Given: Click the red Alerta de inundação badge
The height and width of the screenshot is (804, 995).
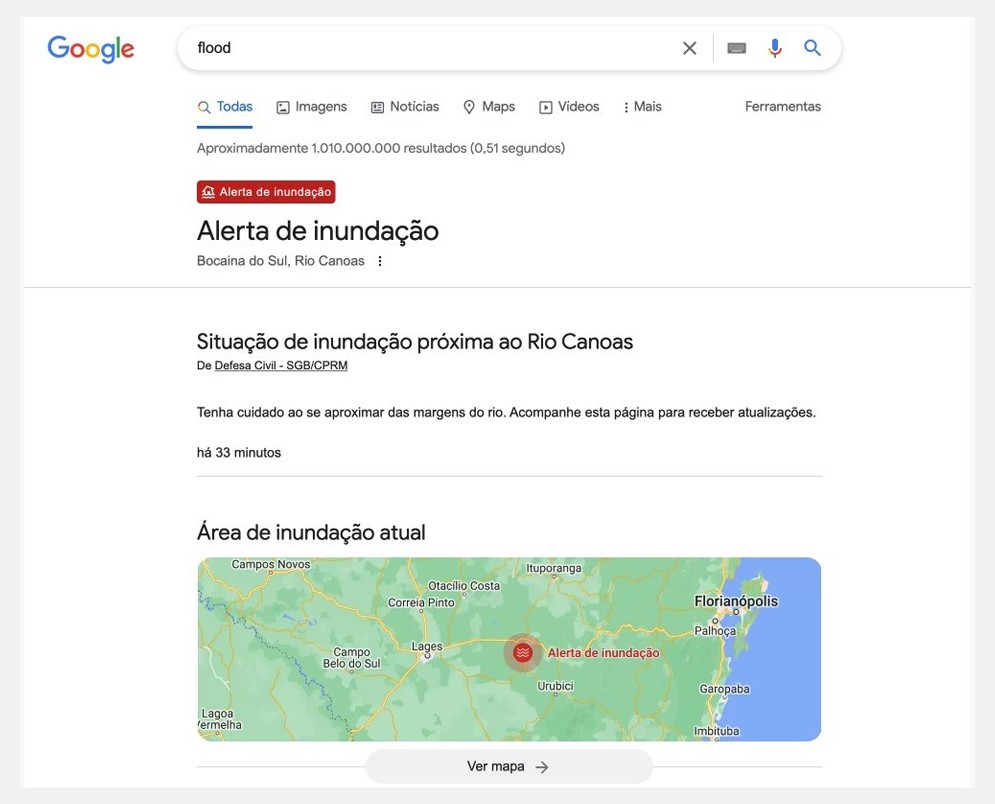Looking at the screenshot, I should pyautogui.click(x=266, y=192).
